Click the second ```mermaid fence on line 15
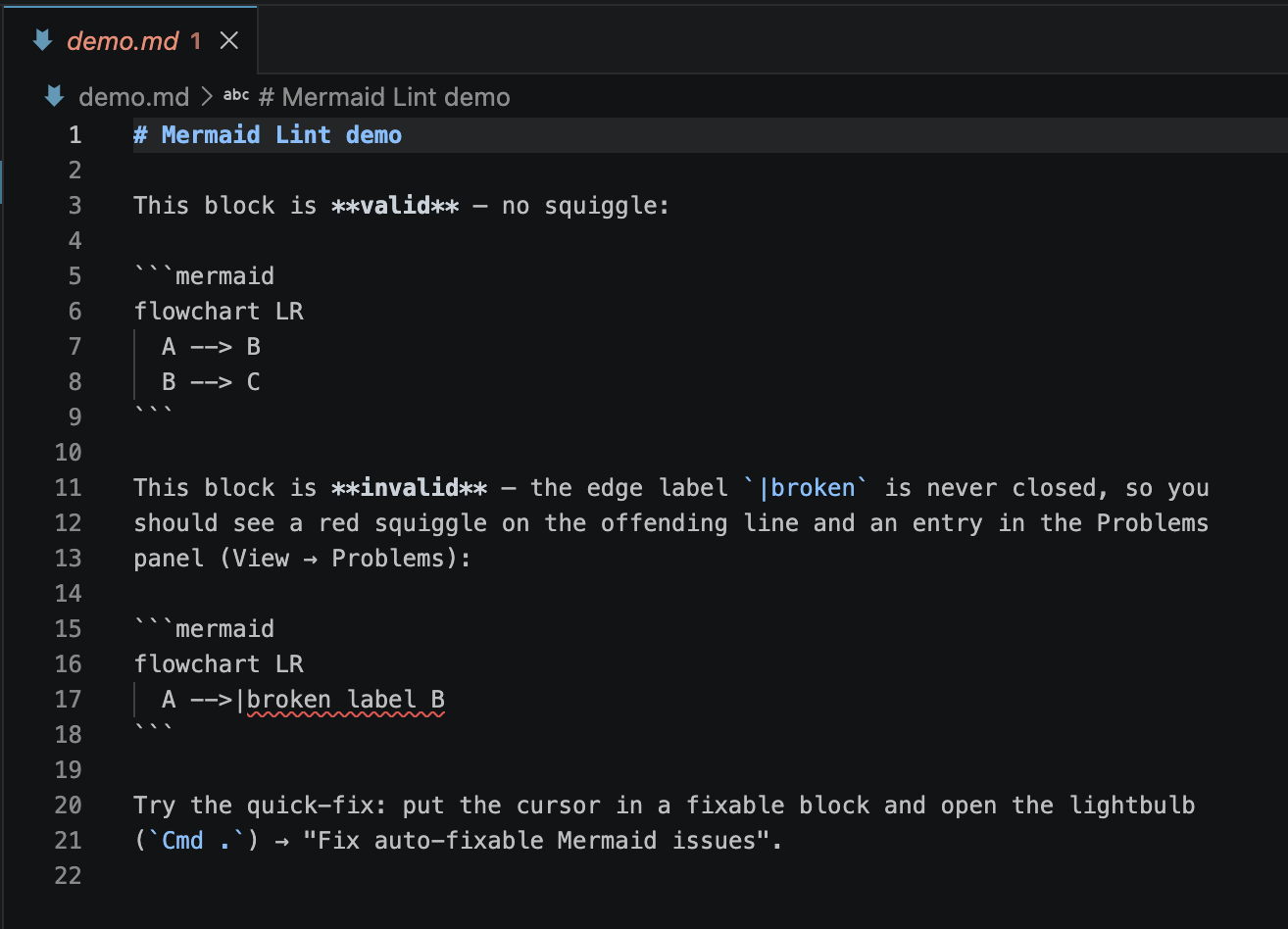Screen dimensions: 1288x929 pyautogui.click(x=204, y=628)
